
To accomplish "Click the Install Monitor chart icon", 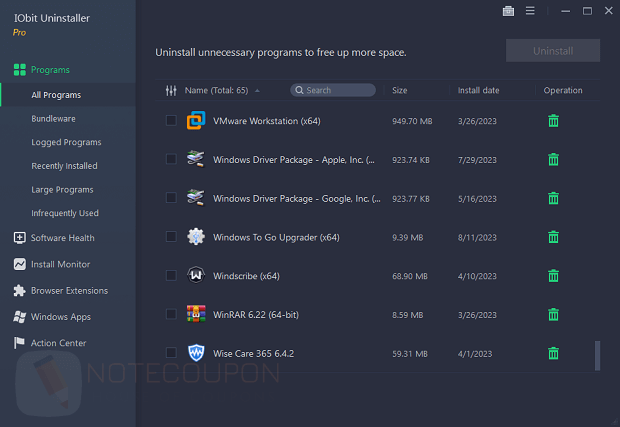I will click(x=19, y=264).
